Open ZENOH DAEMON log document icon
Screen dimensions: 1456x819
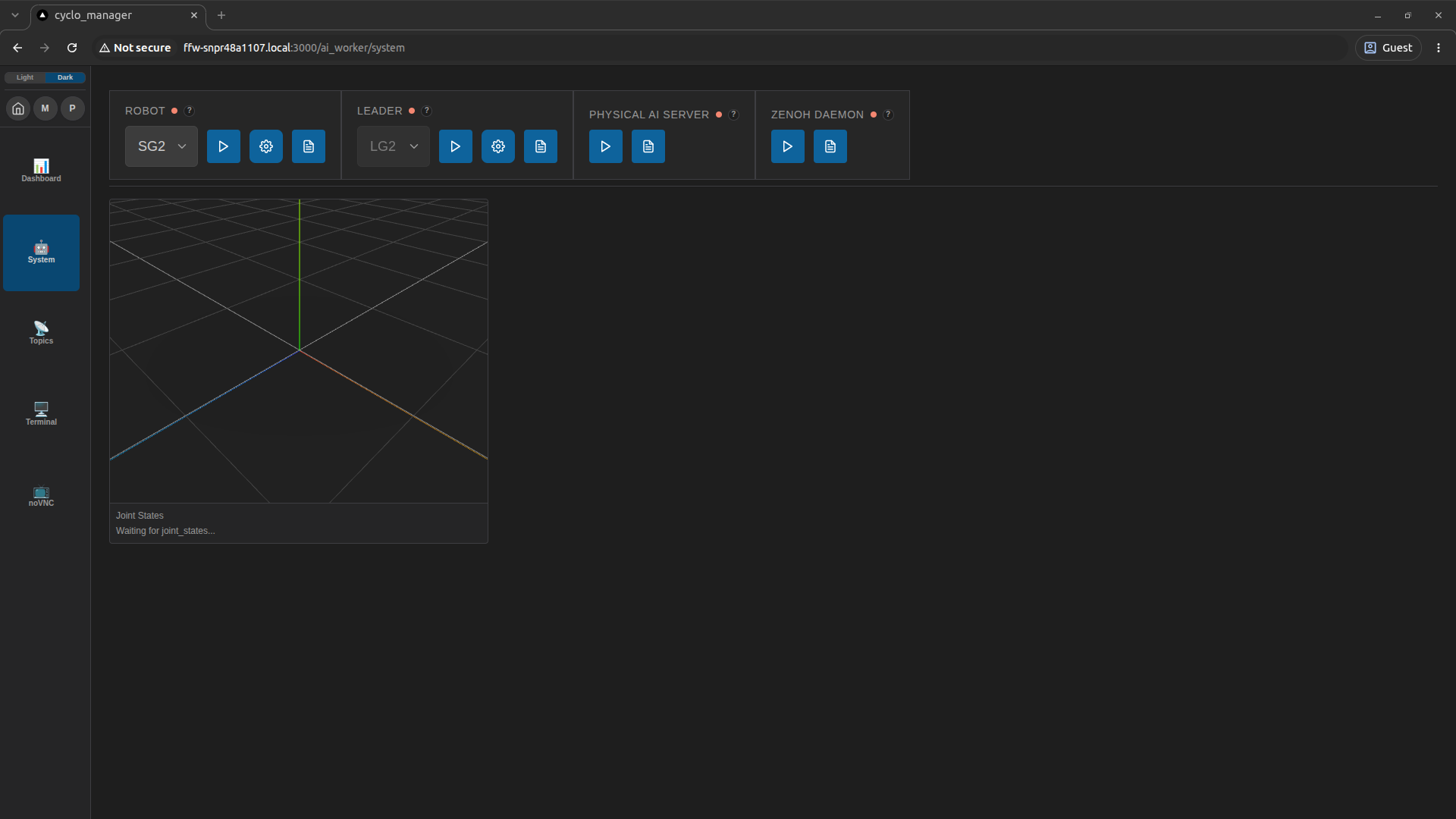830,146
